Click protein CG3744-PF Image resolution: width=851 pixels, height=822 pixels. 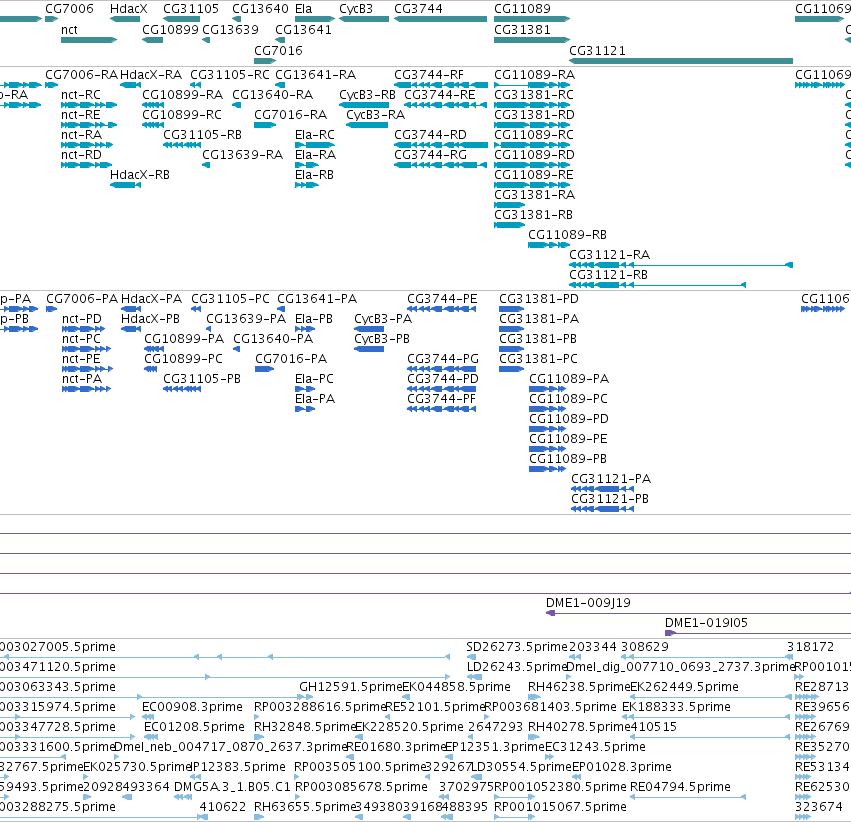[x=441, y=409]
